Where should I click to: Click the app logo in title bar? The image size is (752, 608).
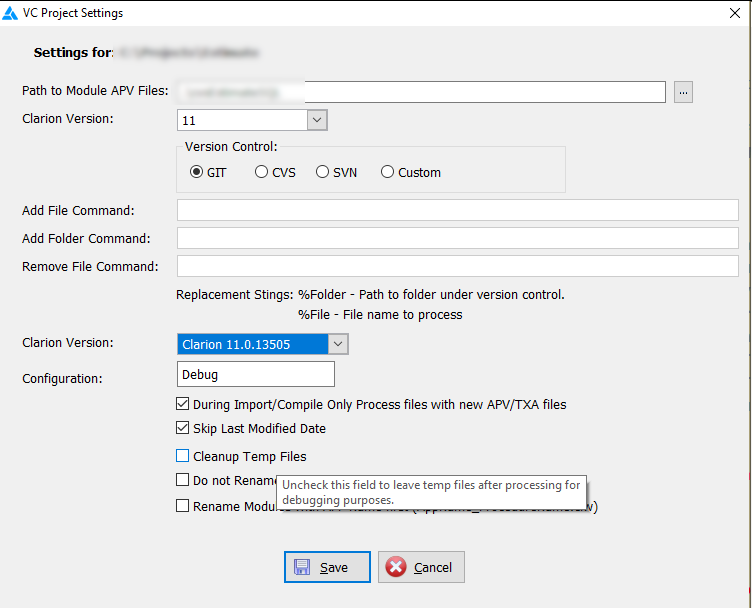pyautogui.click(x=11, y=13)
